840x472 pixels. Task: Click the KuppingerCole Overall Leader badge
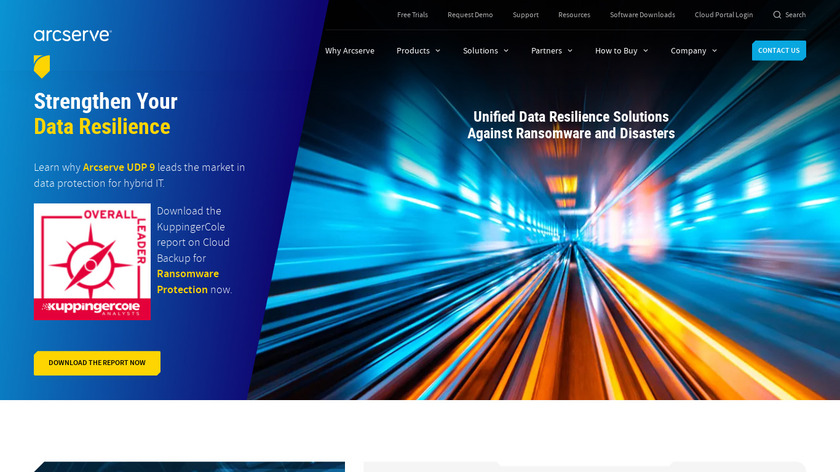click(x=92, y=261)
